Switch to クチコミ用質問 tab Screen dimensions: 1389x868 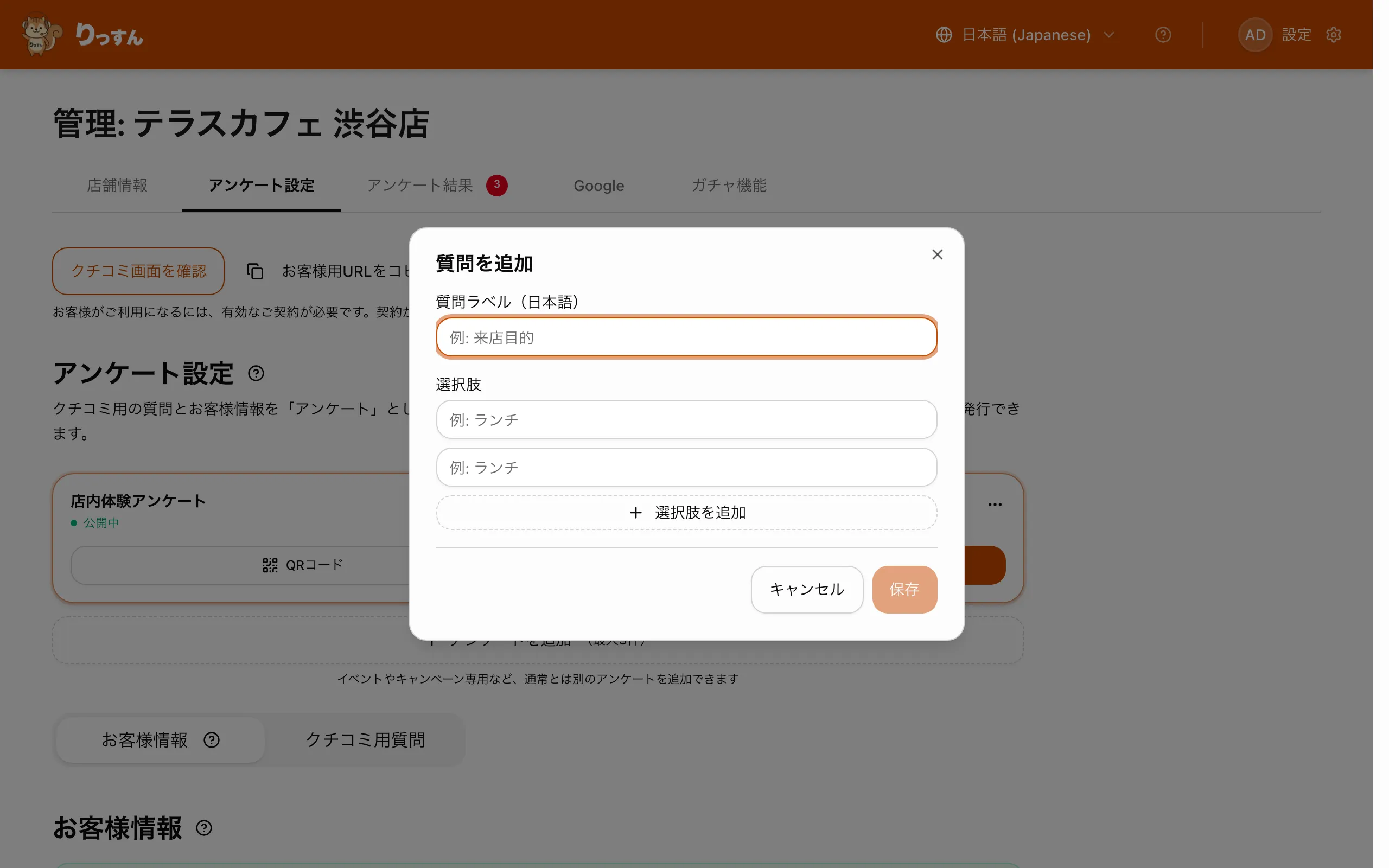(x=366, y=740)
